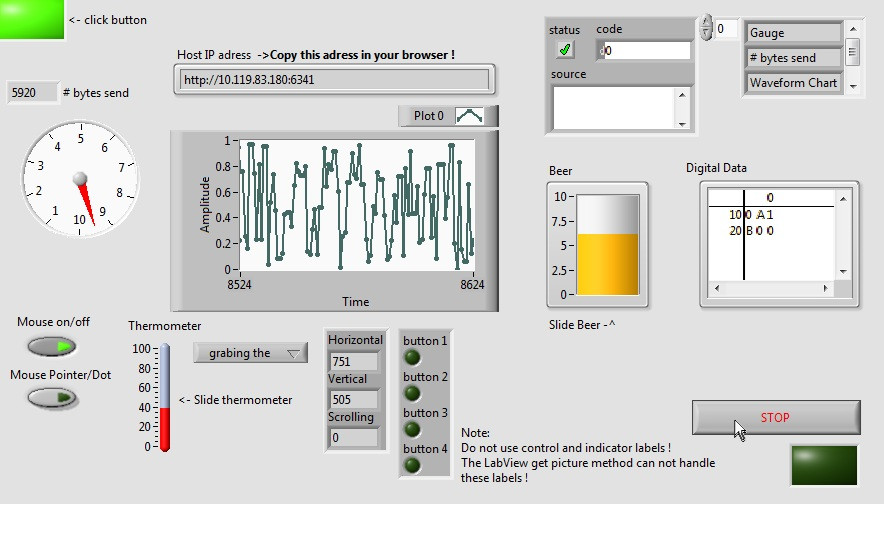Screen dimensions: 884x547
Task: Click the status green checkmark box
Action: pos(565,50)
